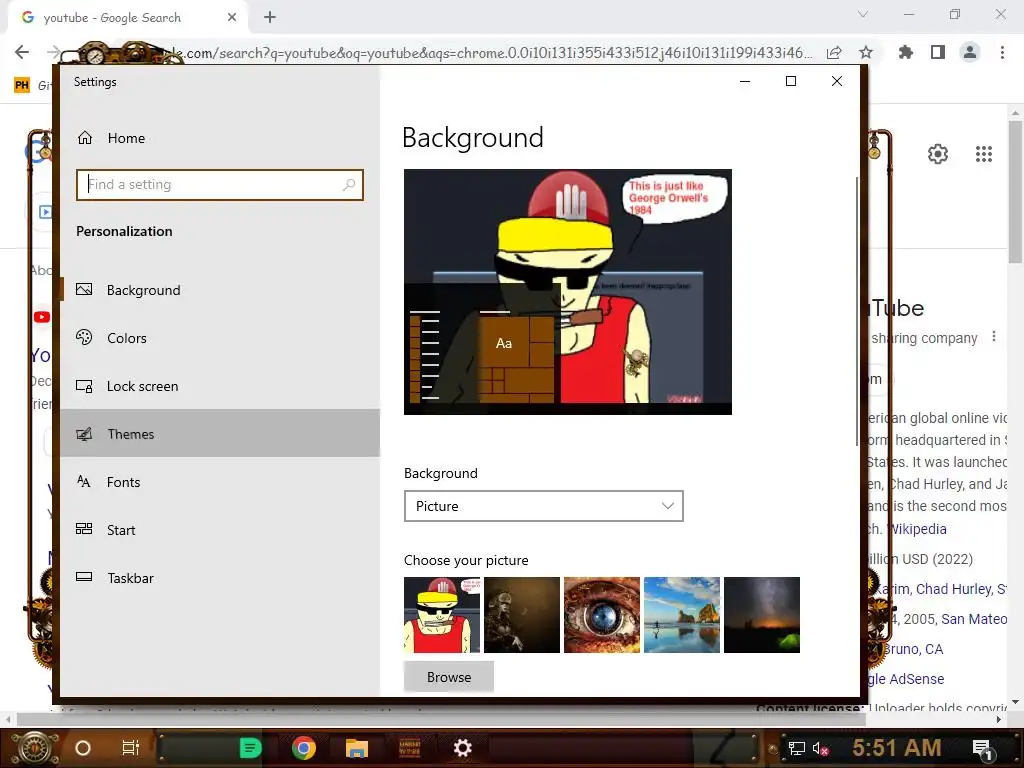Expand the Background Picture dropdown
The width and height of the screenshot is (1024, 768).
click(x=543, y=506)
